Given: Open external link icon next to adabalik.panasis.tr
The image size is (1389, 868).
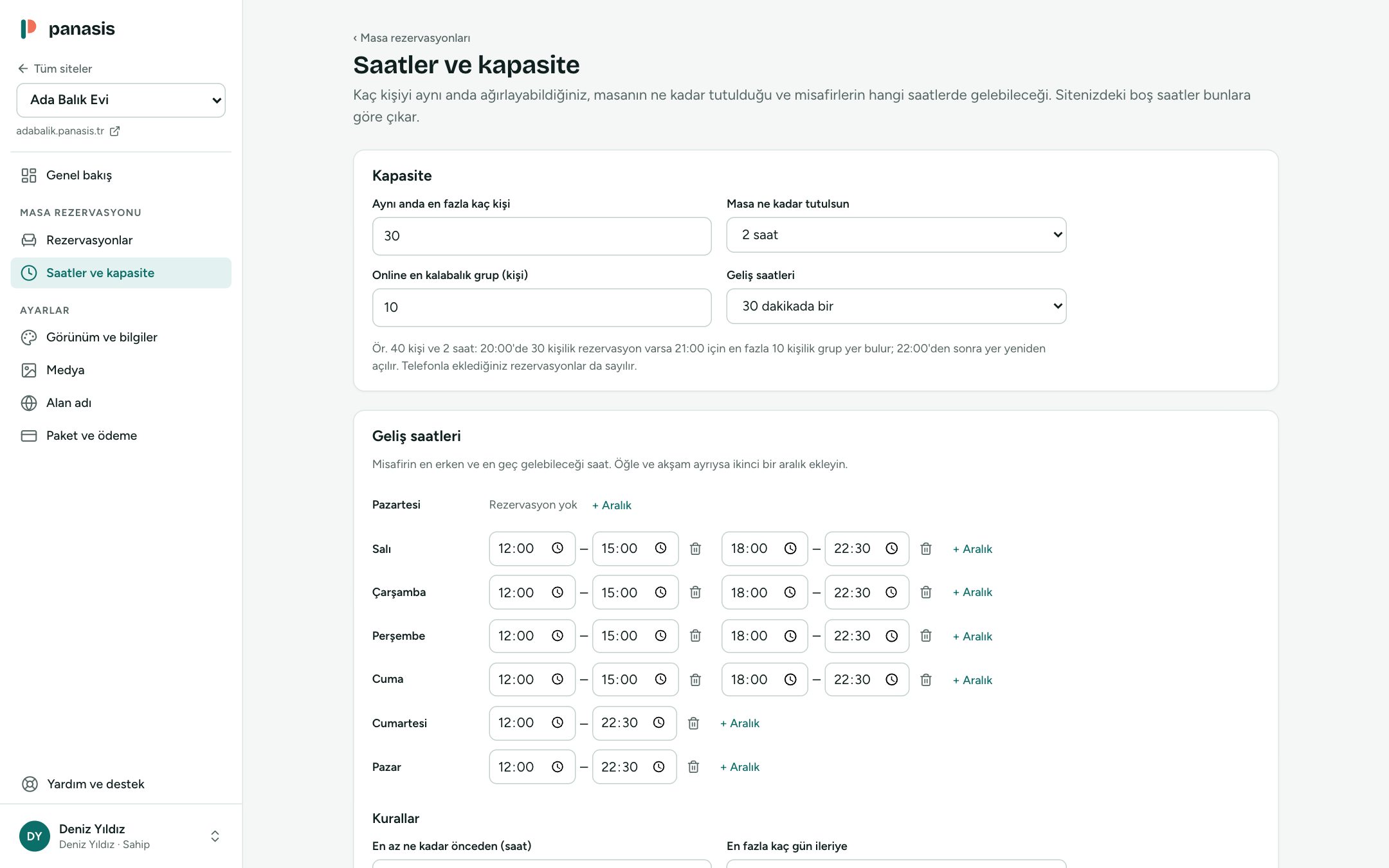Looking at the screenshot, I should pyautogui.click(x=114, y=131).
